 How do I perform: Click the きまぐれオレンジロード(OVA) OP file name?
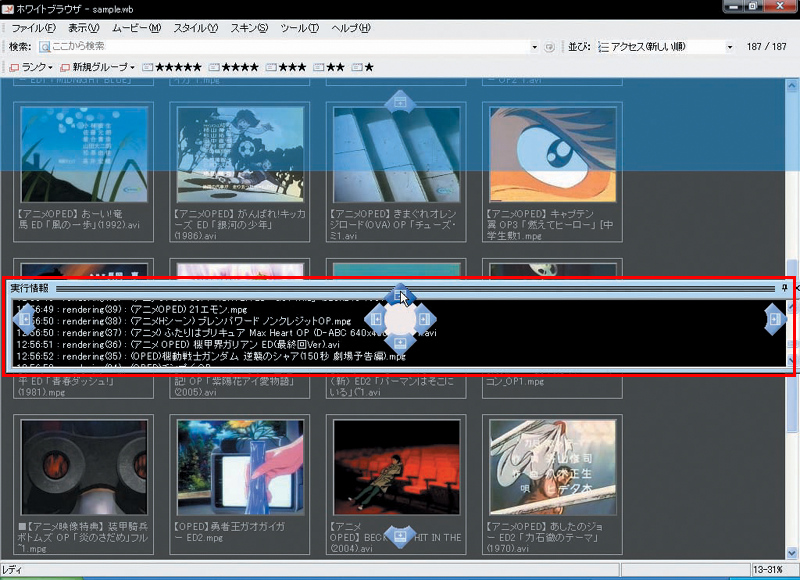pos(393,225)
